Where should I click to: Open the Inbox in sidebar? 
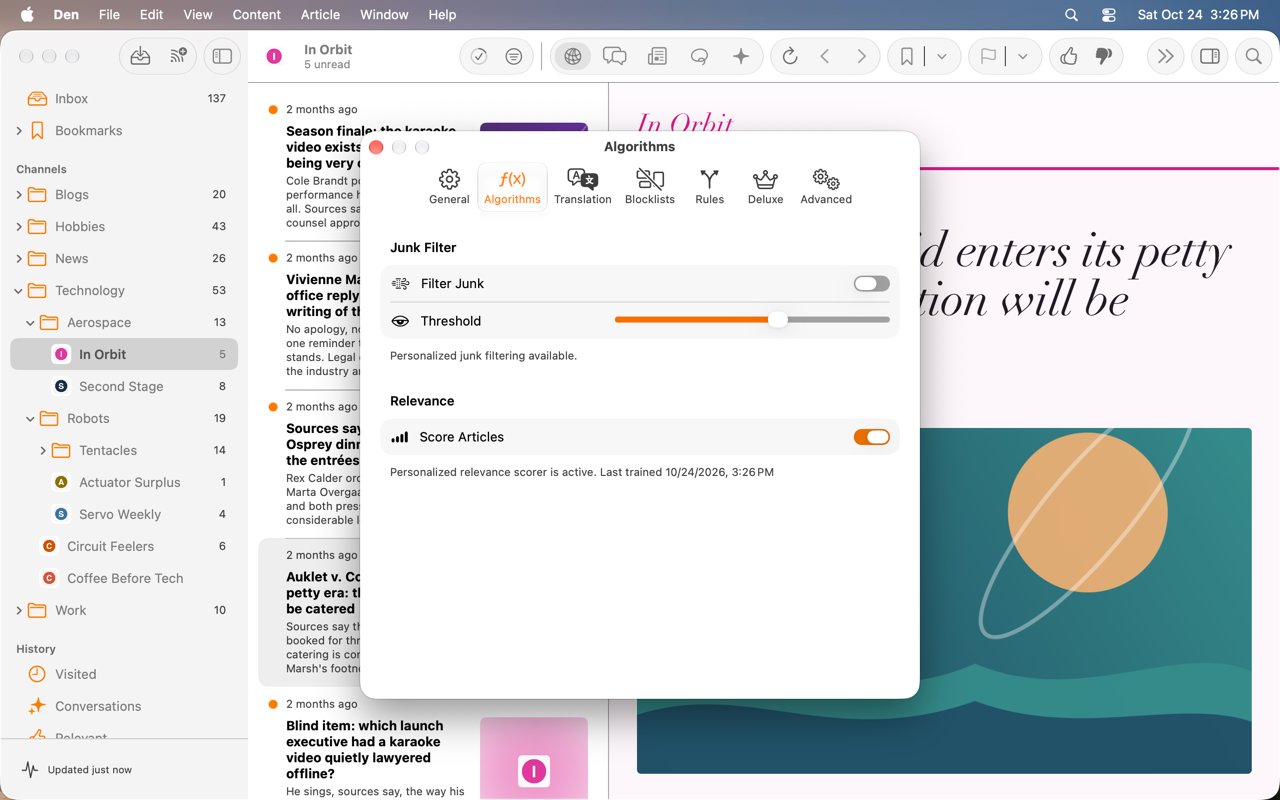tap(124, 99)
